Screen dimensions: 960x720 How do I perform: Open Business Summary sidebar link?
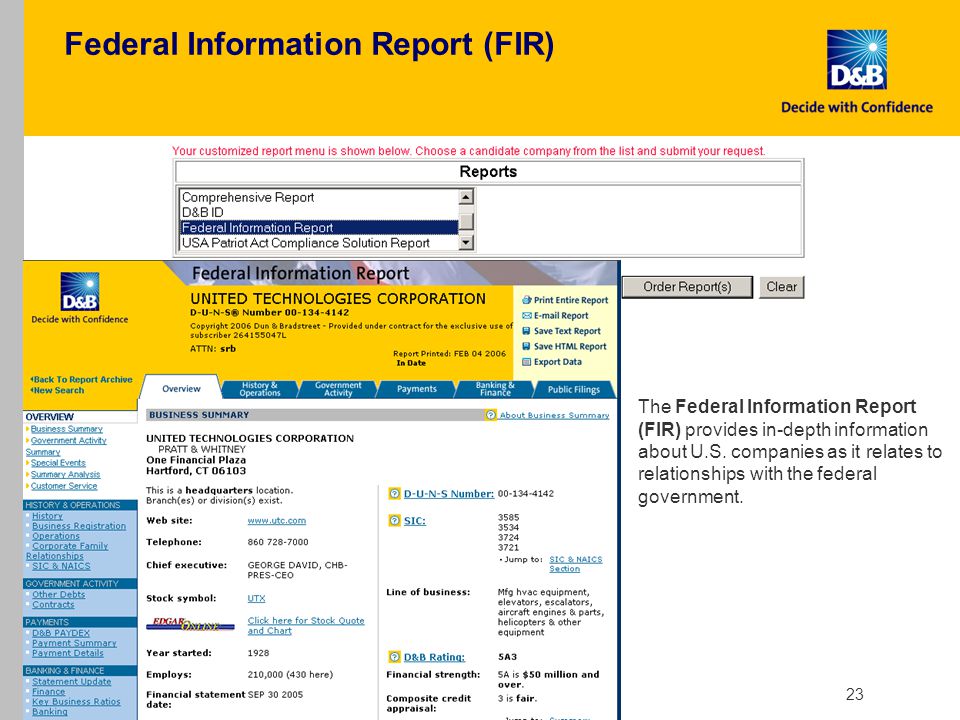point(67,429)
